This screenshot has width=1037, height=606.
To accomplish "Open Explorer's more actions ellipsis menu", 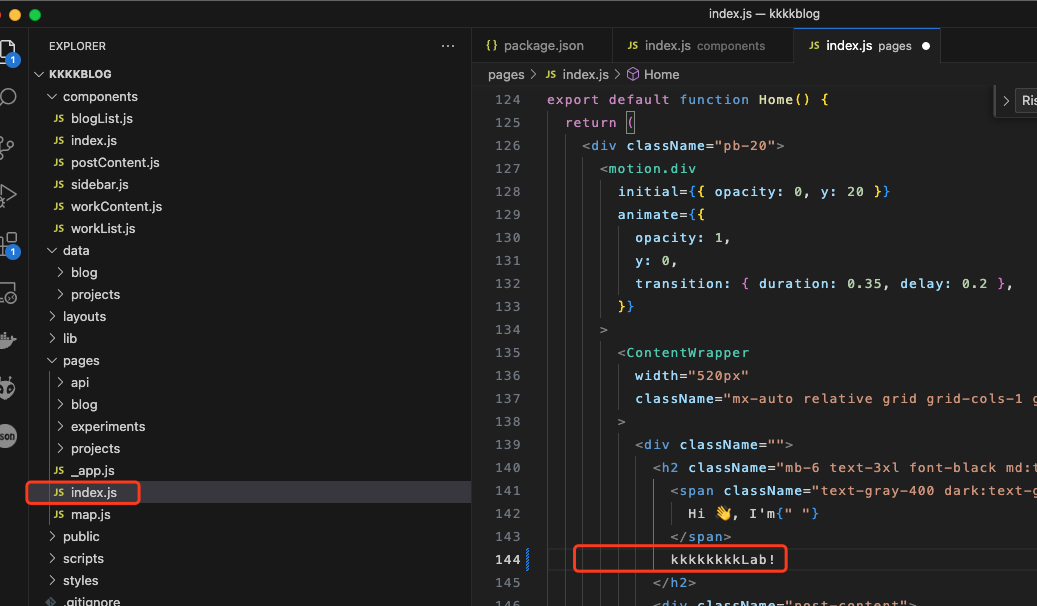I will 447,46.
